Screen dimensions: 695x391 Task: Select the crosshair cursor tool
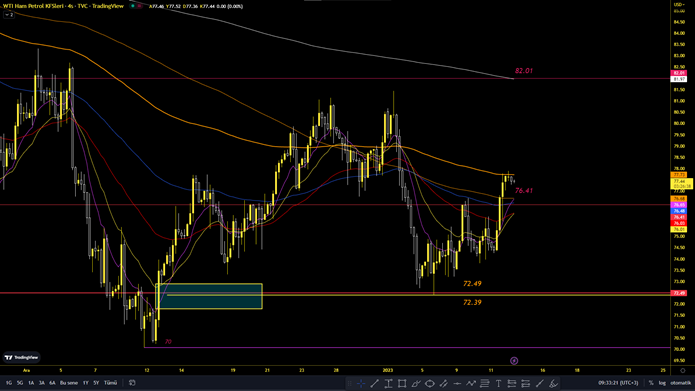tap(361, 383)
